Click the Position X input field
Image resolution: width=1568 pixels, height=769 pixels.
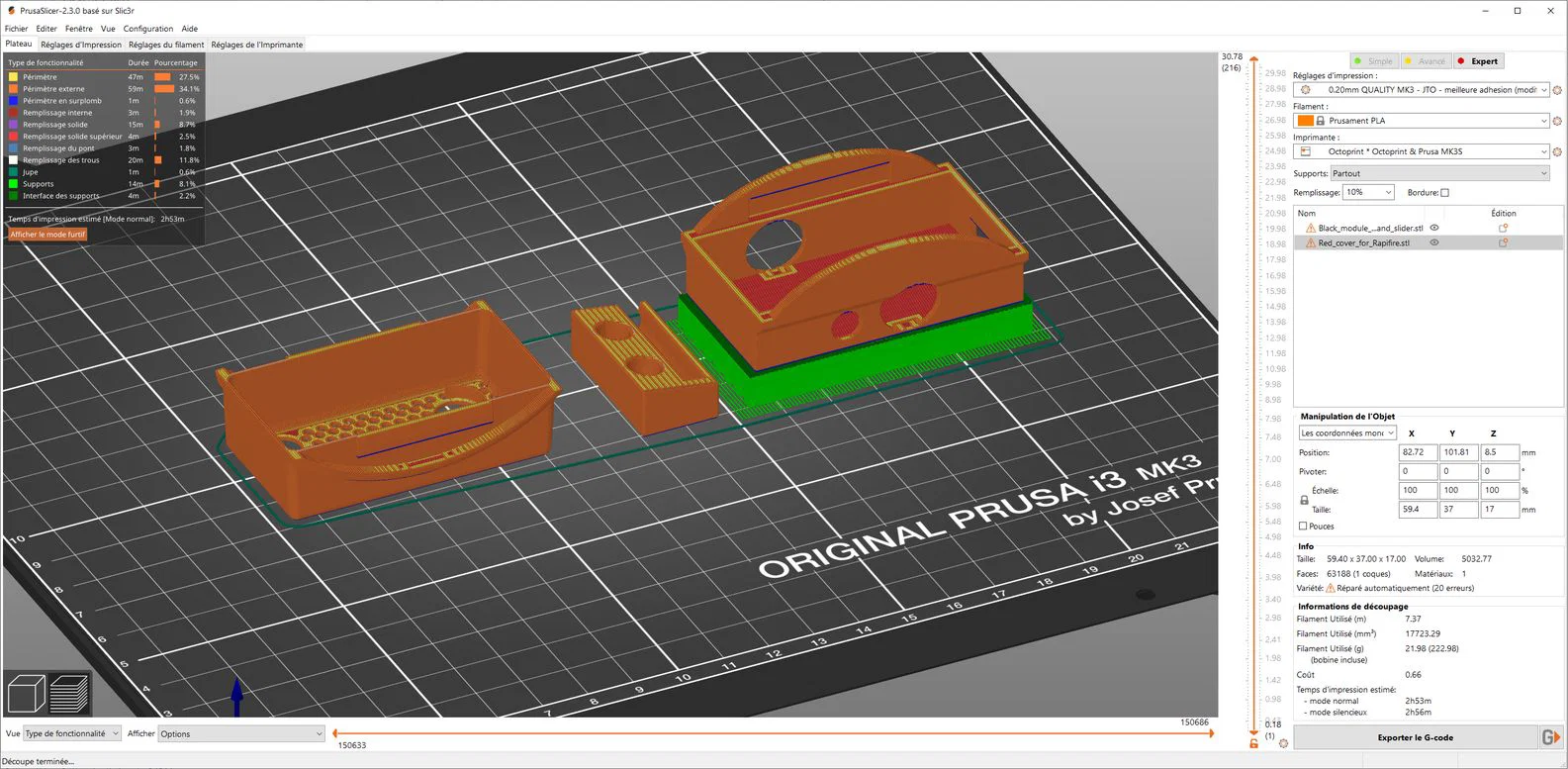point(1418,452)
